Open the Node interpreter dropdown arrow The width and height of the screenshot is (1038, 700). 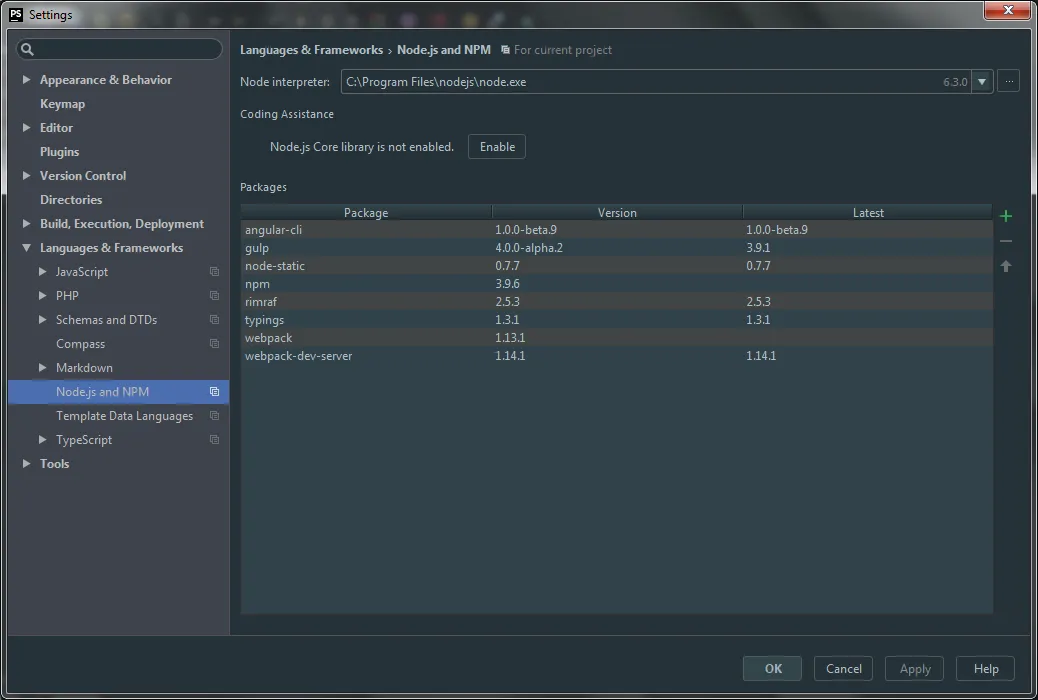tap(982, 82)
